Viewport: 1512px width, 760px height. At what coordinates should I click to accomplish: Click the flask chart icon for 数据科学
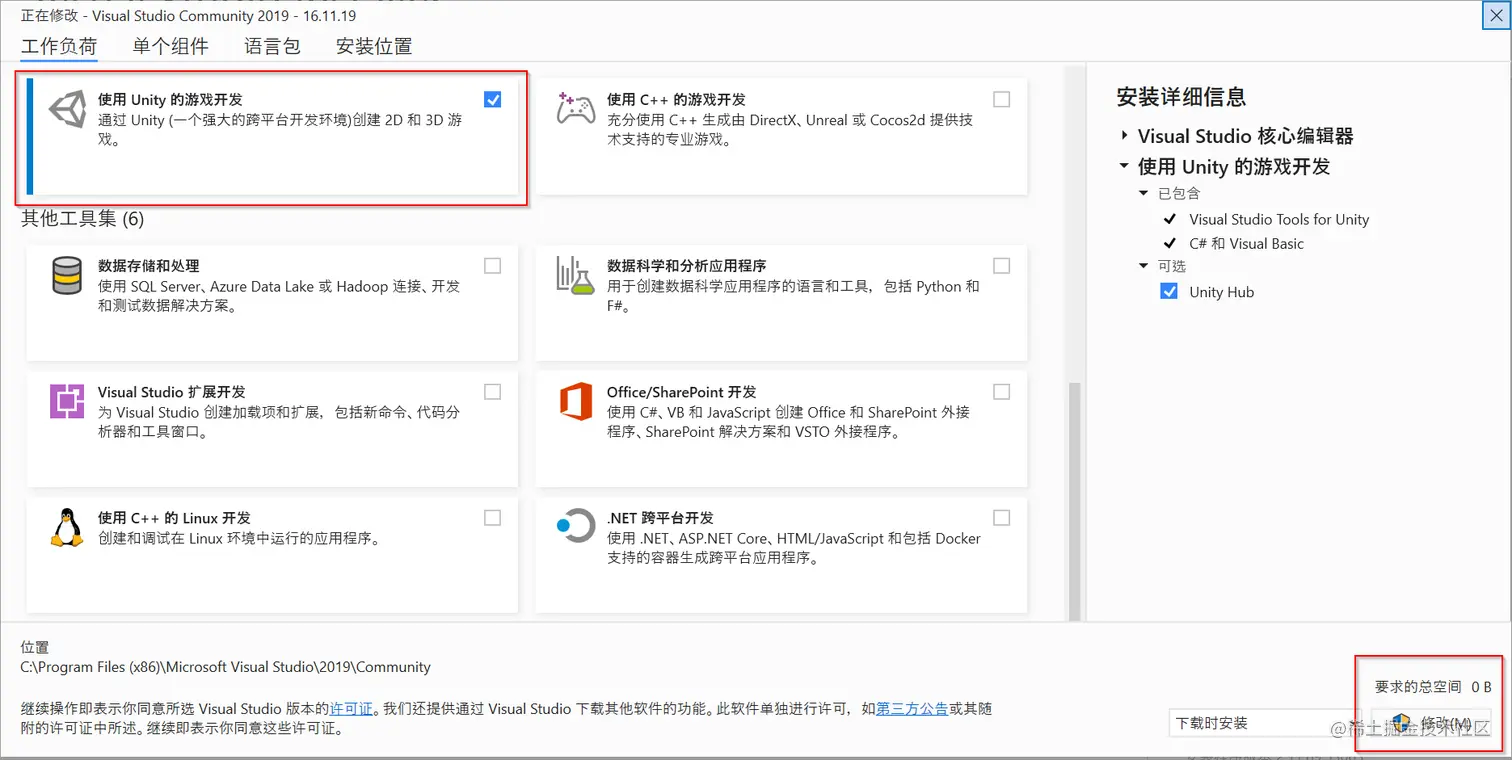tap(576, 275)
